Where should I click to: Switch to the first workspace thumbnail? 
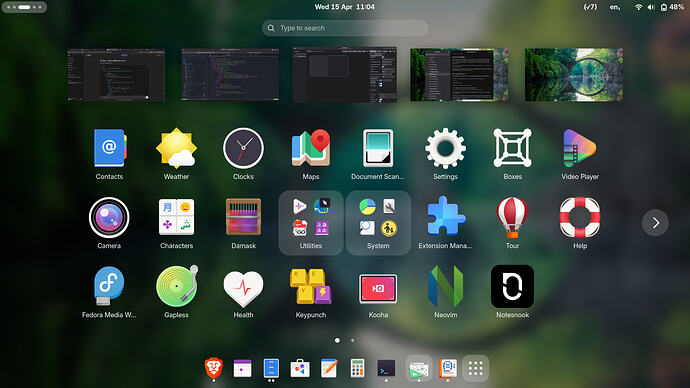click(116, 75)
